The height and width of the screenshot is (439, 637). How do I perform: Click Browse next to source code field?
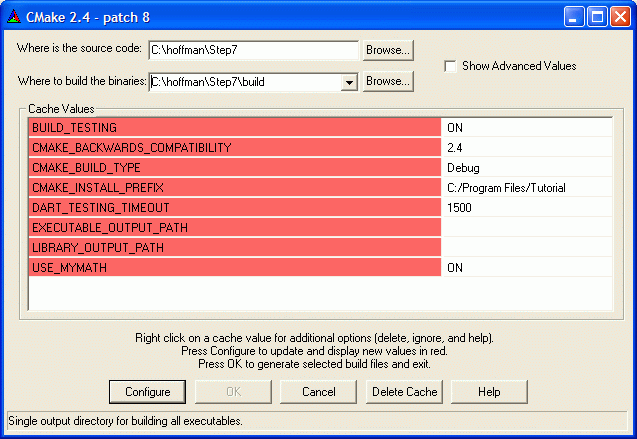[x=388, y=50]
